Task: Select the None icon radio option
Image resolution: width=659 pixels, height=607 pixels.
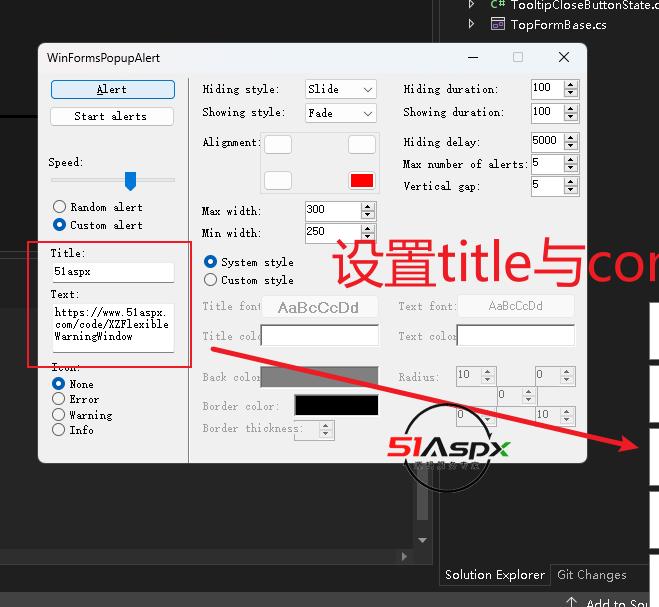Action: (58, 384)
